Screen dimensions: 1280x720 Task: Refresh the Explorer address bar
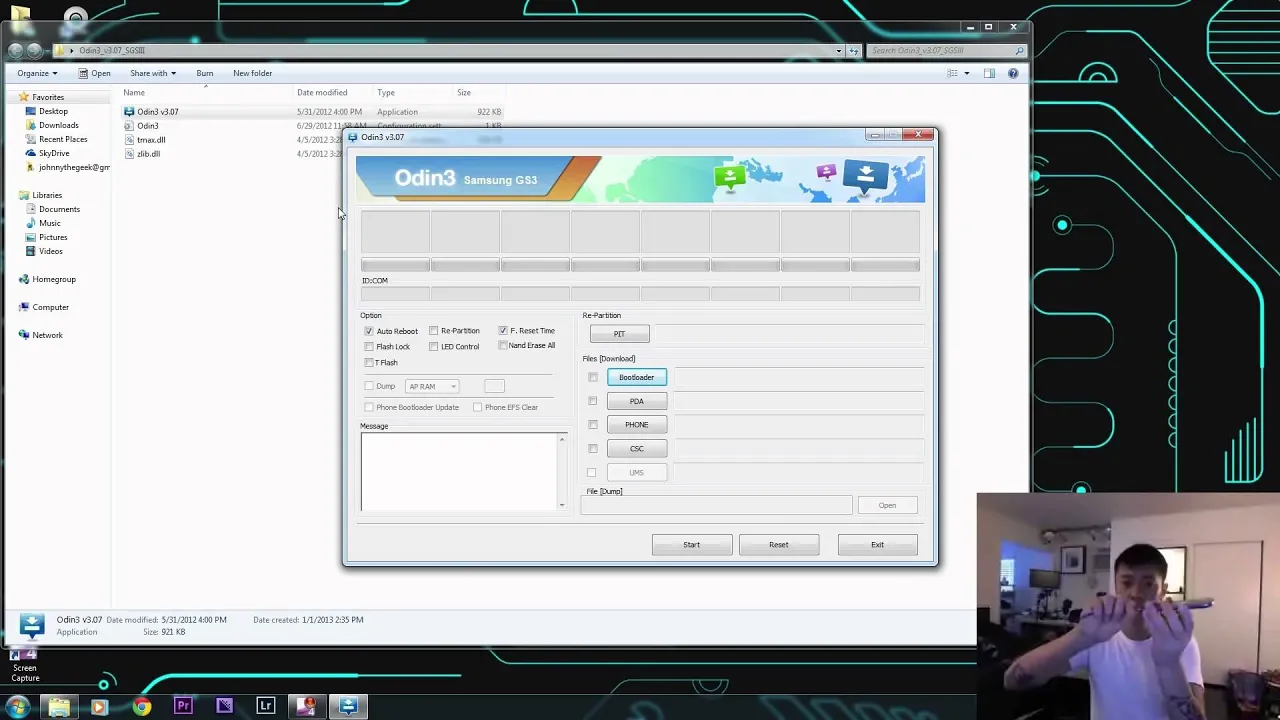pos(854,50)
